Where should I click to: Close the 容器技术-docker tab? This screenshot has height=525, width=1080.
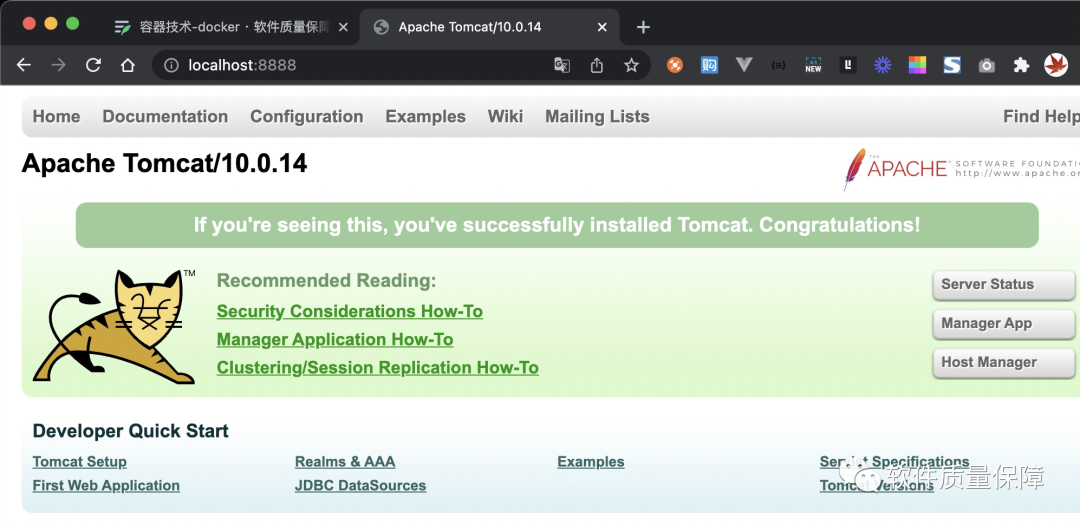343,27
